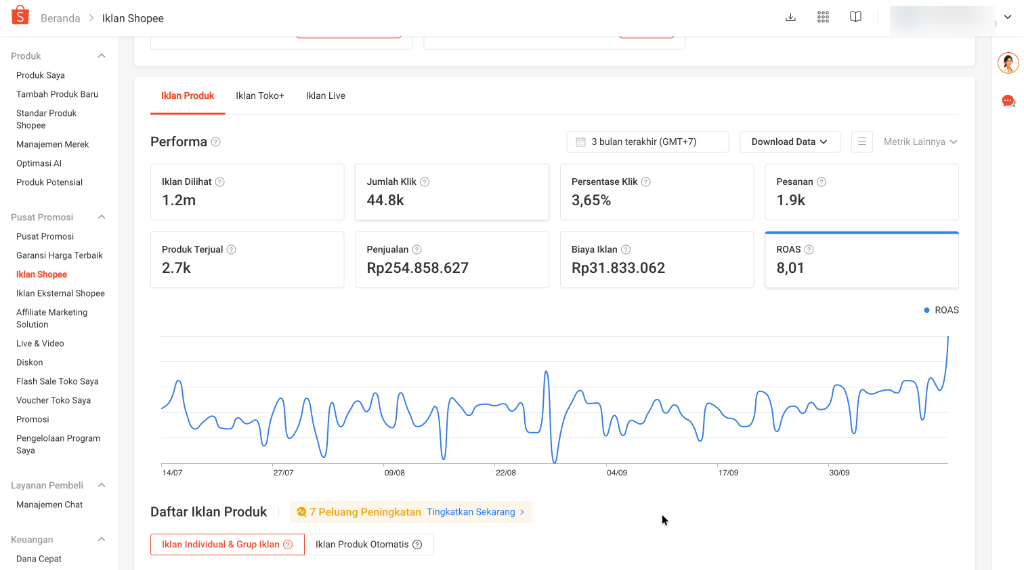Open the Download Data dropdown
Screen dimensions: 1024x570
pos(790,142)
